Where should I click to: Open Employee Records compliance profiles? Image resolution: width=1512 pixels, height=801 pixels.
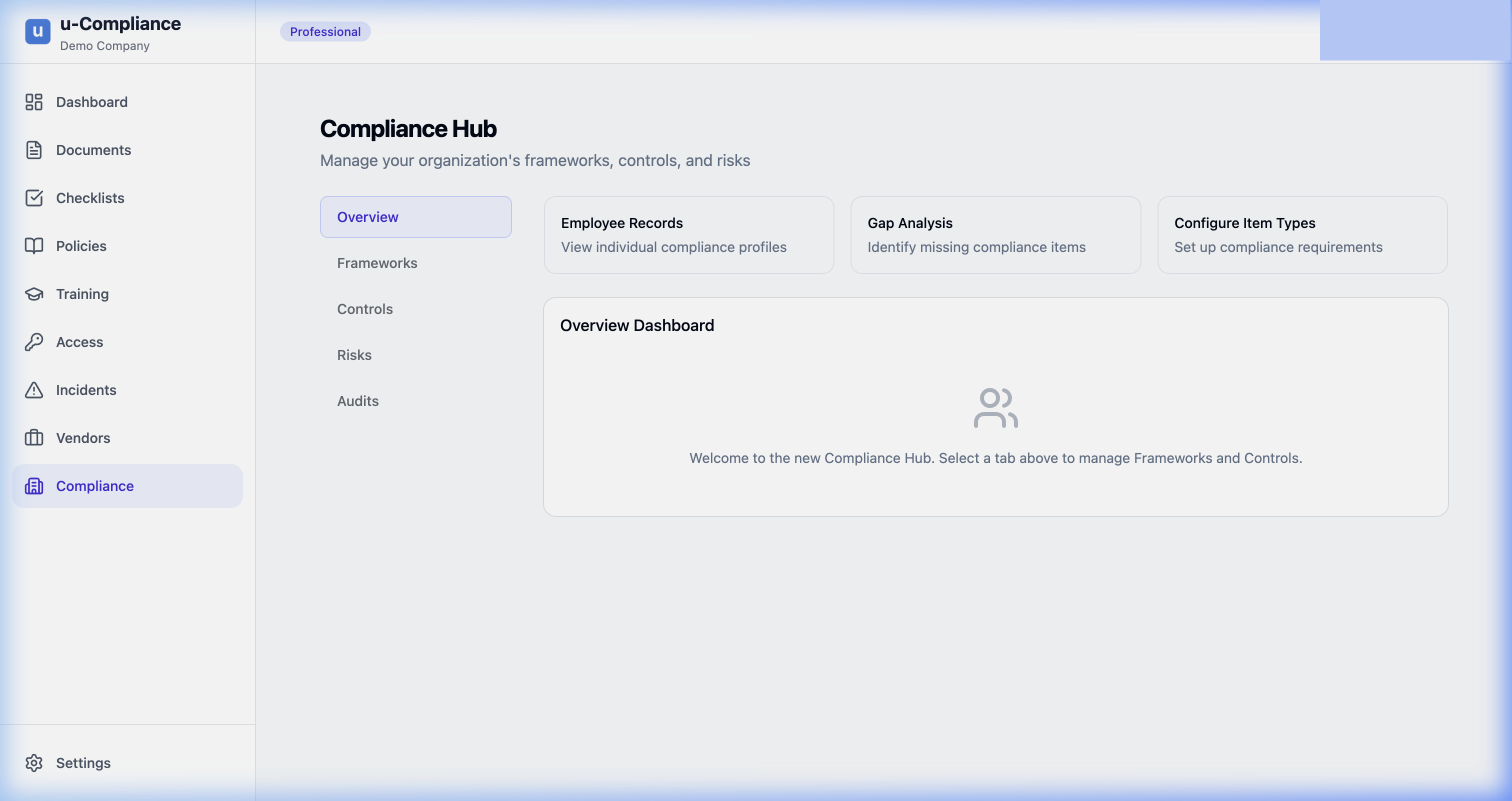688,234
